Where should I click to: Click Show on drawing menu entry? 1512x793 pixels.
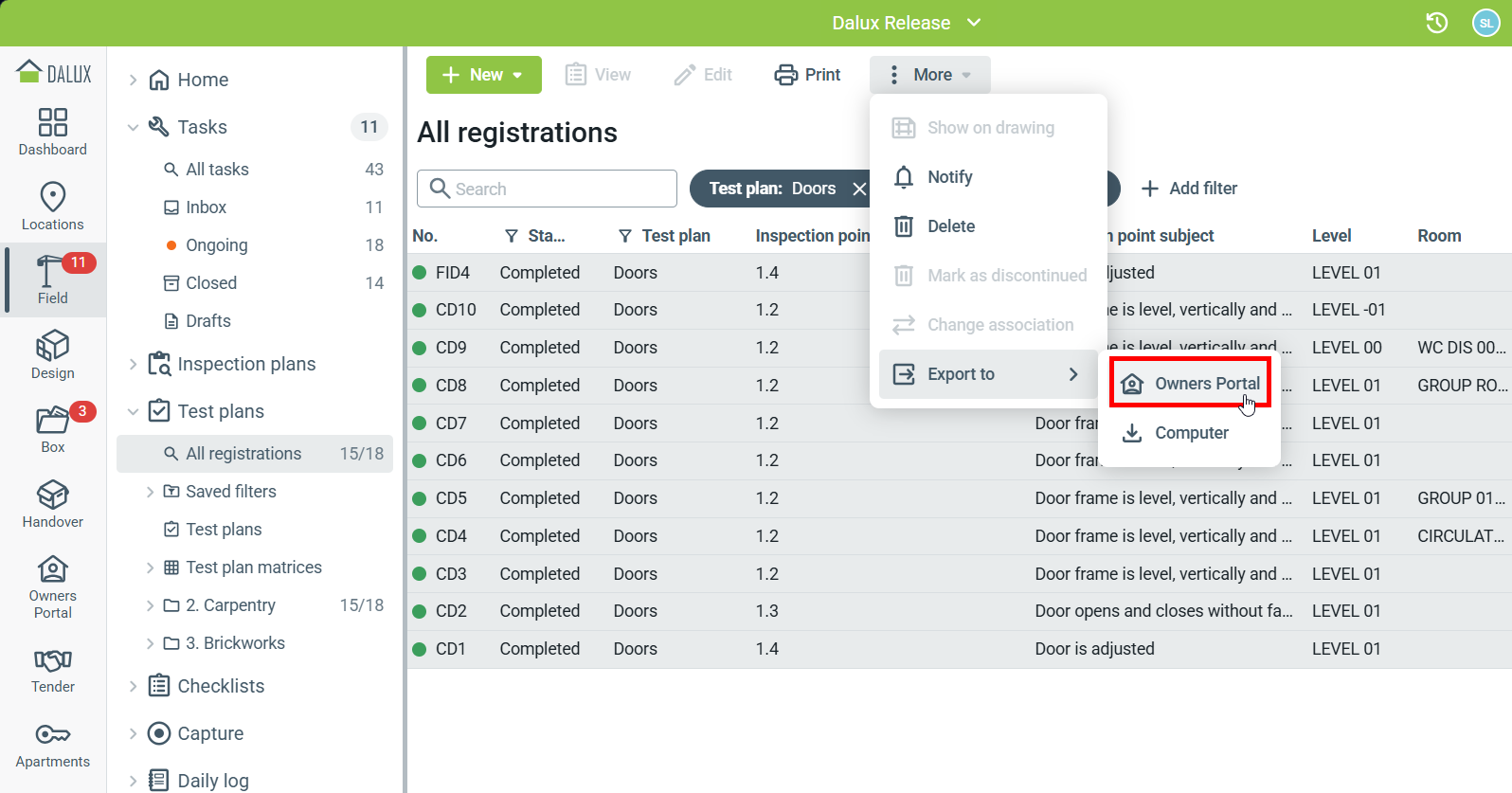coord(988,128)
